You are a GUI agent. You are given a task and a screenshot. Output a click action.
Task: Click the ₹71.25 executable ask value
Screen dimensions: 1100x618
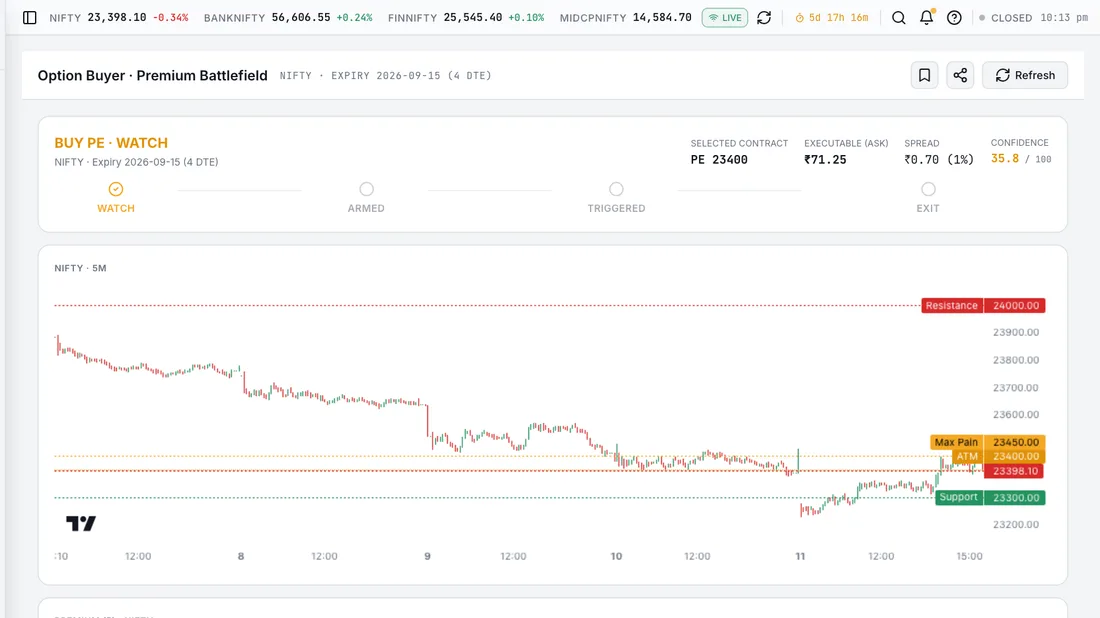825,159
